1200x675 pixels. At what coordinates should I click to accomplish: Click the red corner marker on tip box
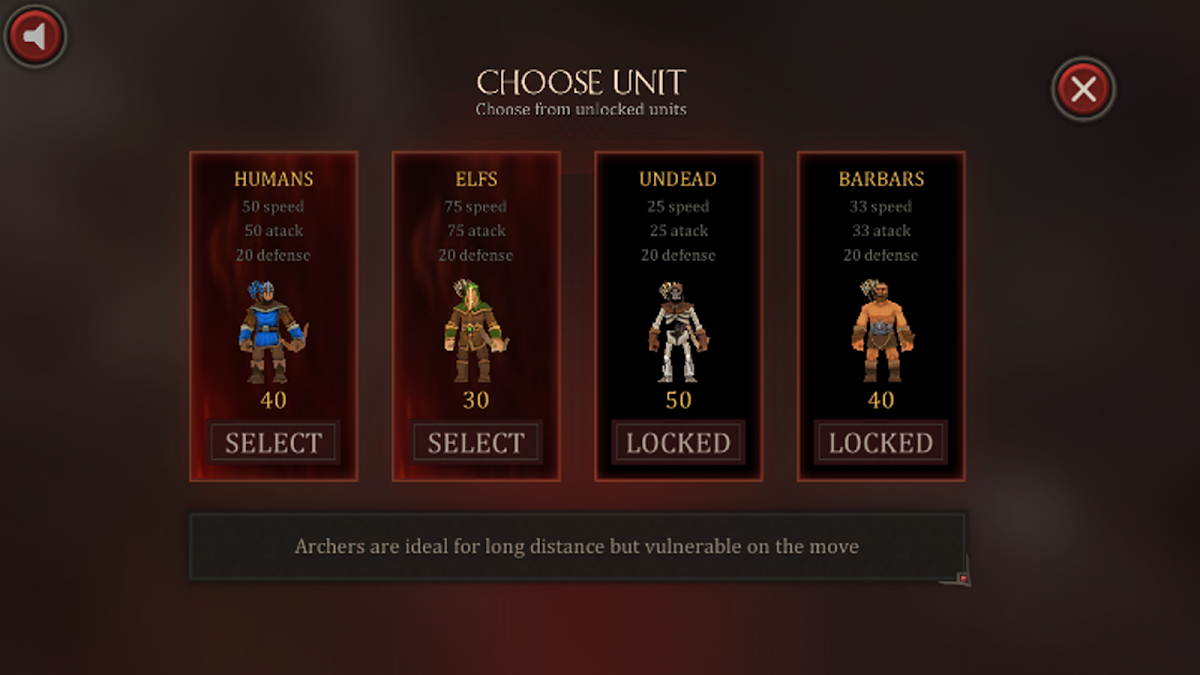(x=962, y=577)
